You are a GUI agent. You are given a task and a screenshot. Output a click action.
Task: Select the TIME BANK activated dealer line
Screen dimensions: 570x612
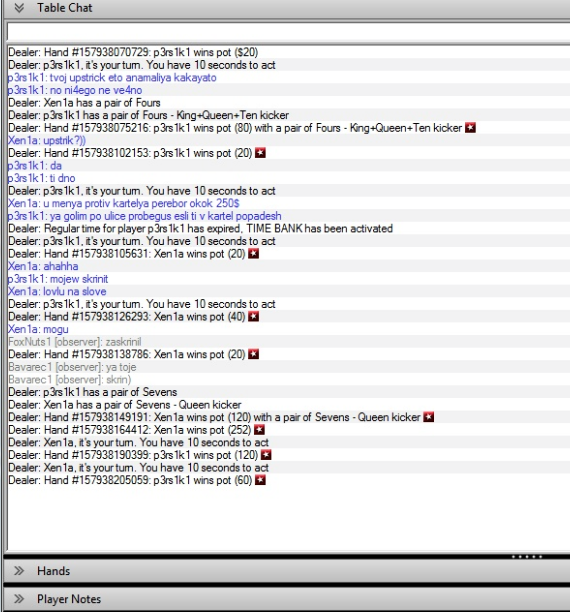tap(200, 228)
